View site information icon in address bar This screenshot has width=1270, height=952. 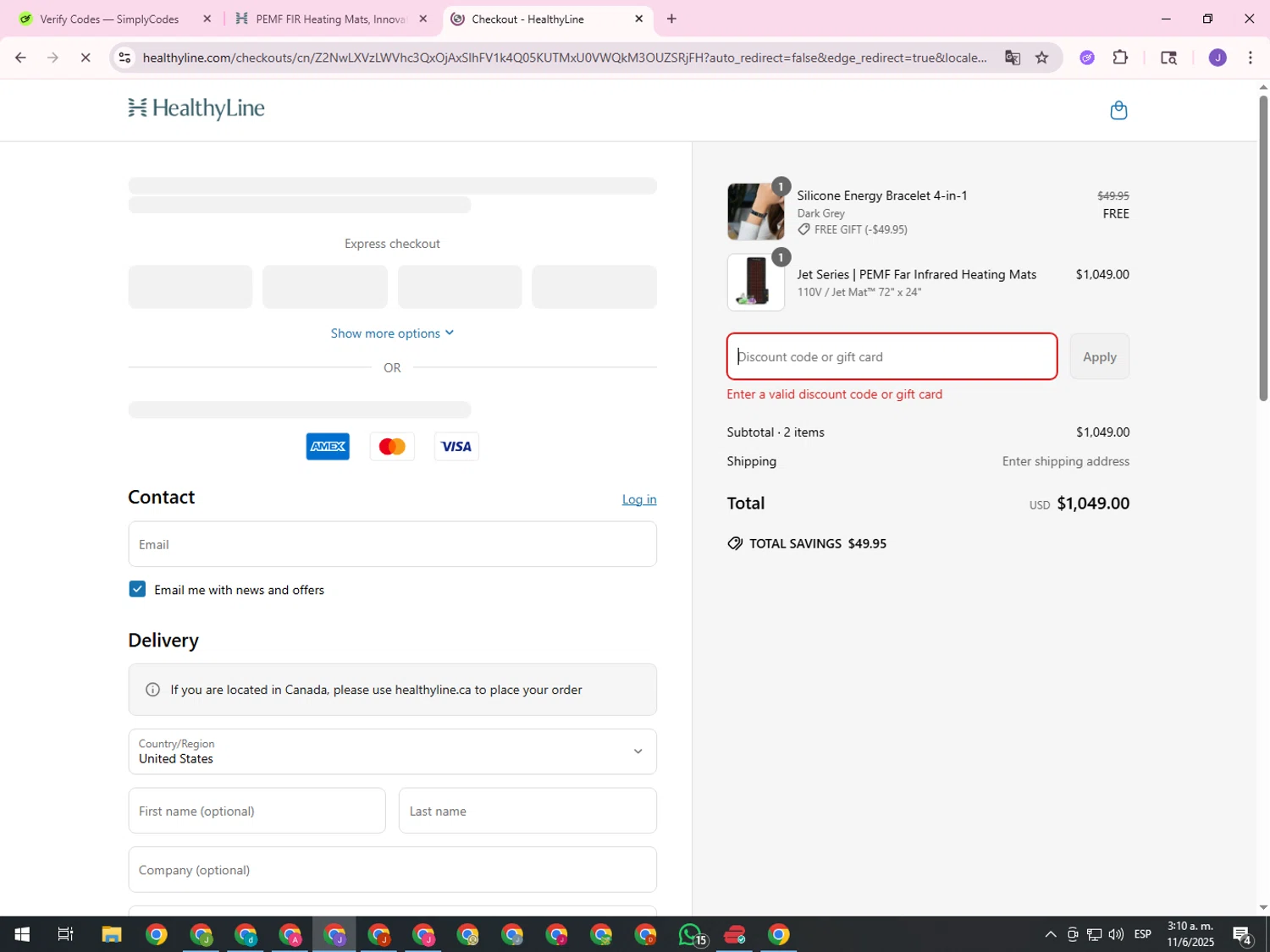124,58
